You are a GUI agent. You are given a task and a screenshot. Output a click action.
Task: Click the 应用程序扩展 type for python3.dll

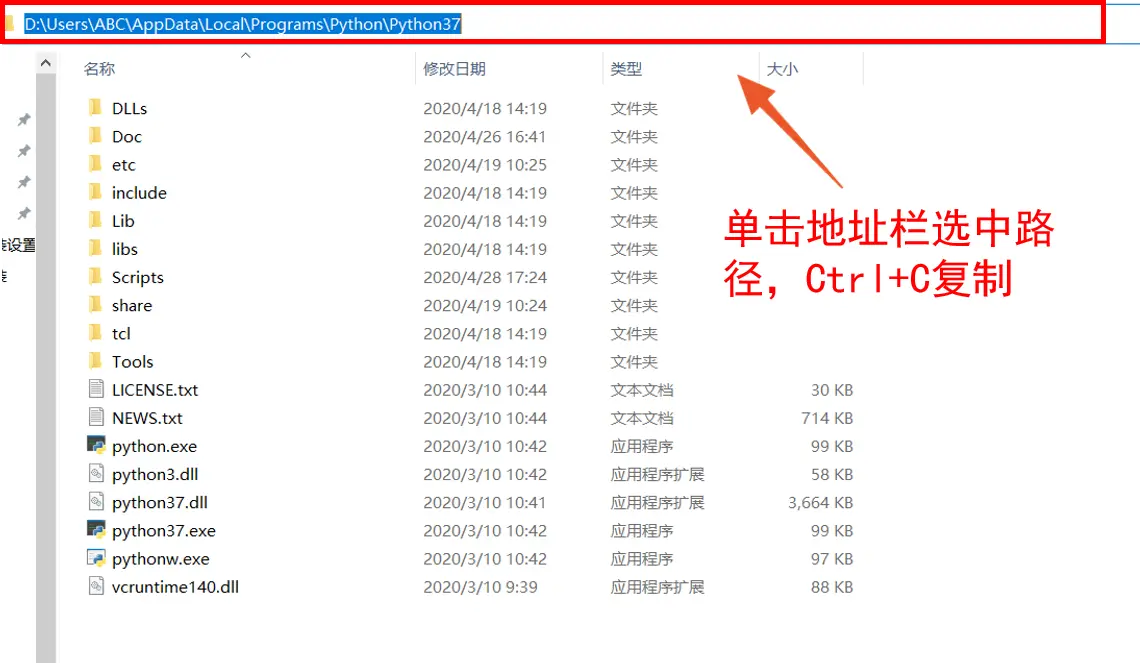coord(657,475)
